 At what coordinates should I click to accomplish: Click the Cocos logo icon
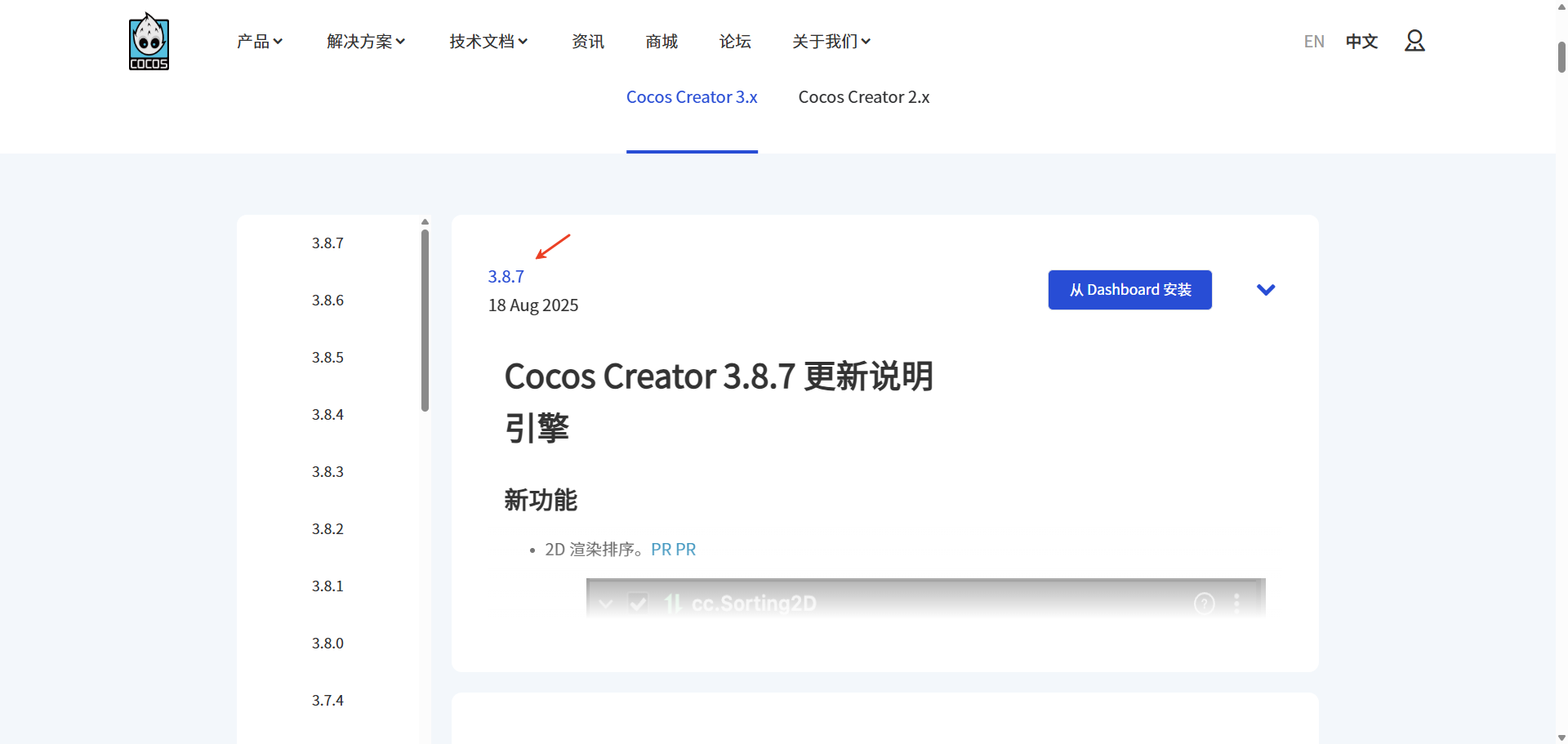[149, 41]
